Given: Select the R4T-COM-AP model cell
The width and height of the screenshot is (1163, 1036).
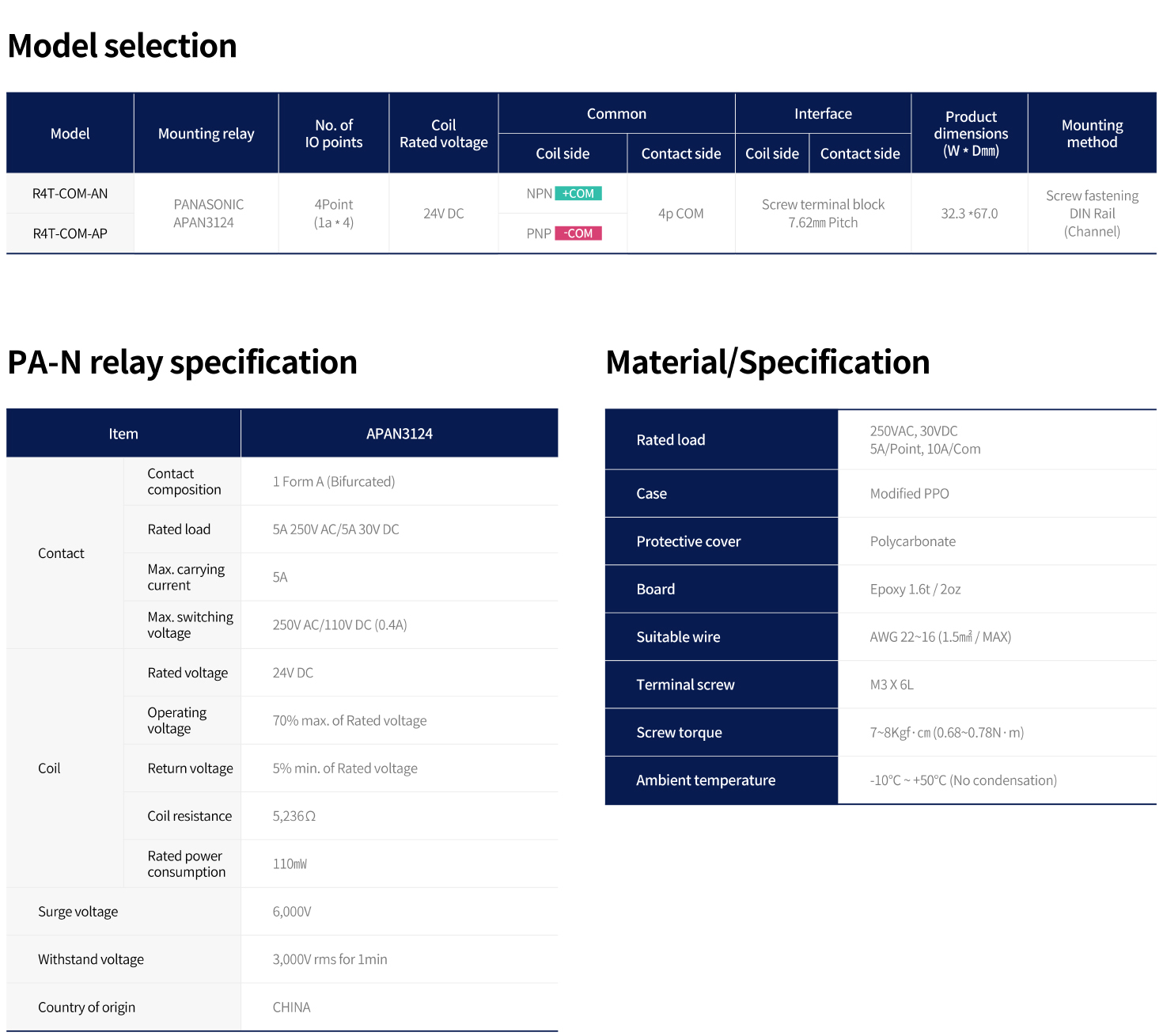Looking at the screenshot, I should coord(70,233).
